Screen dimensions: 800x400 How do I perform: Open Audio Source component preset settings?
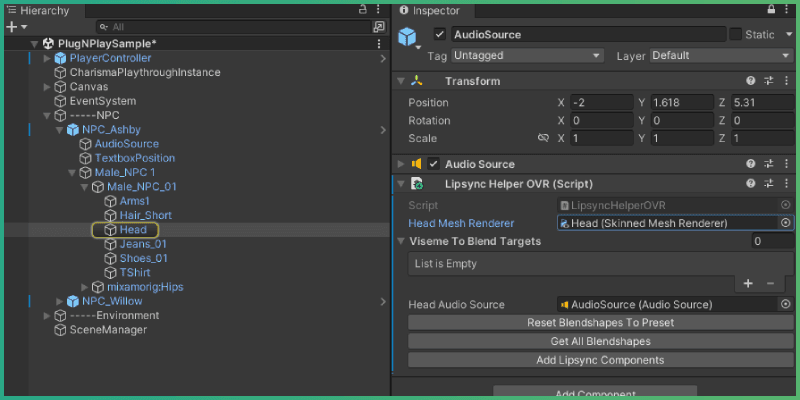[768, 164]
